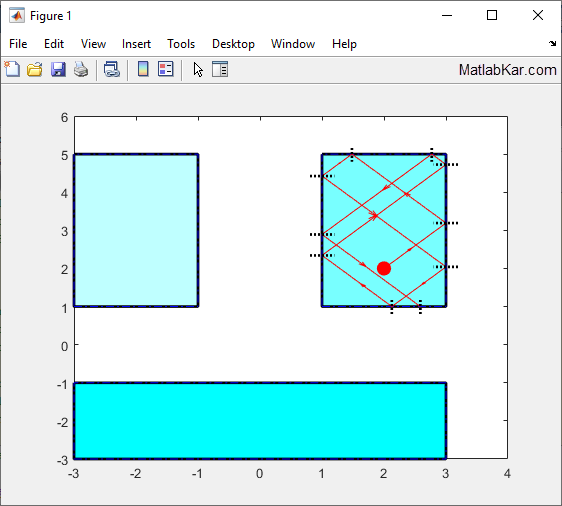Click the MATLAB logo in title bar
The image size is (562, 506).
(x=17, y=16)
